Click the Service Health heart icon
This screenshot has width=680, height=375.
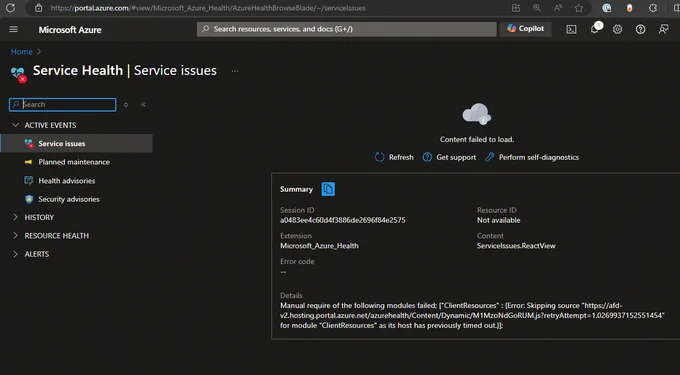(x=19, y=73)
